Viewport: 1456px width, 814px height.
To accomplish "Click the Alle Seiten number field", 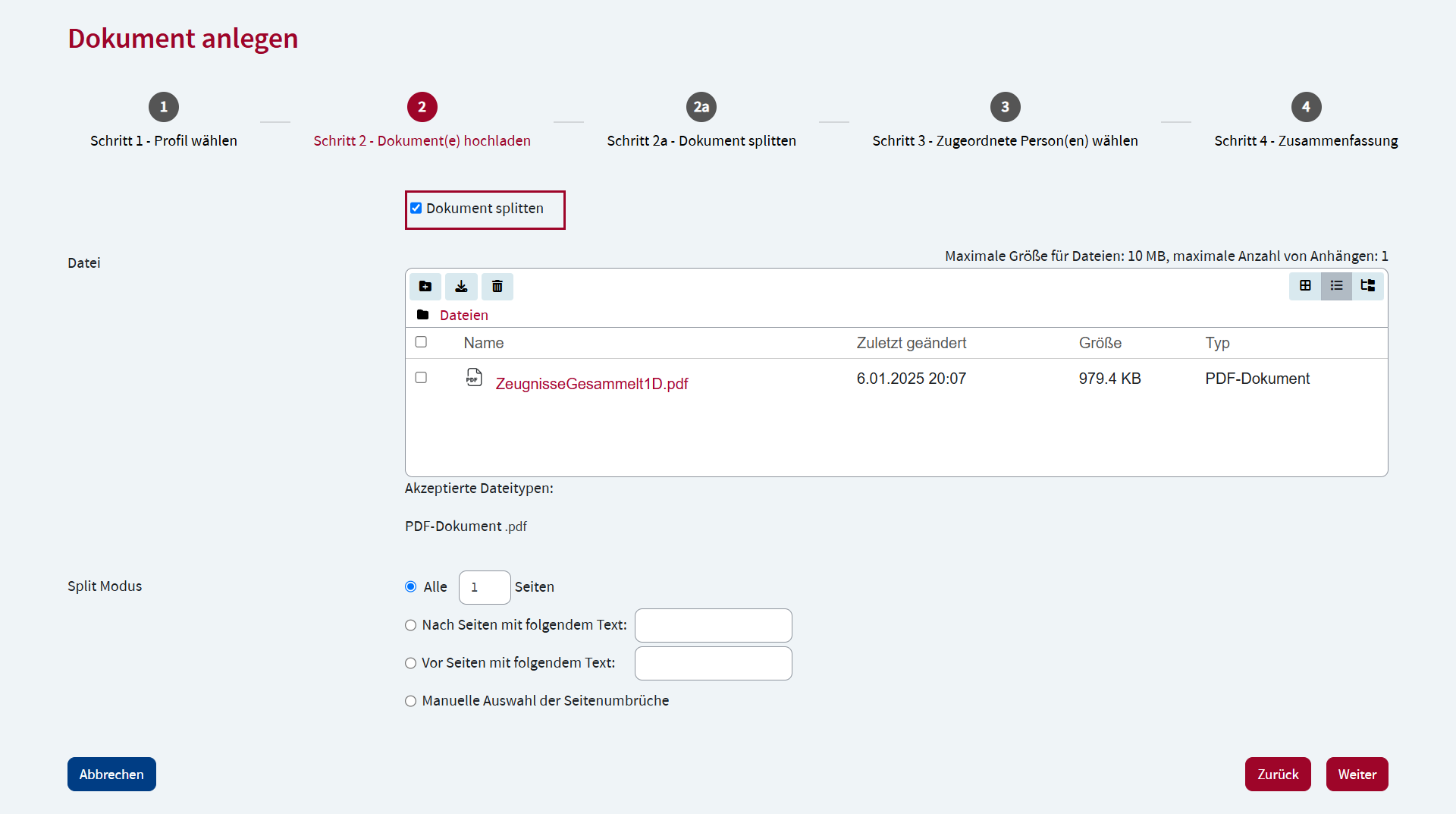I will pyautogui.click(x=485, y=587).
